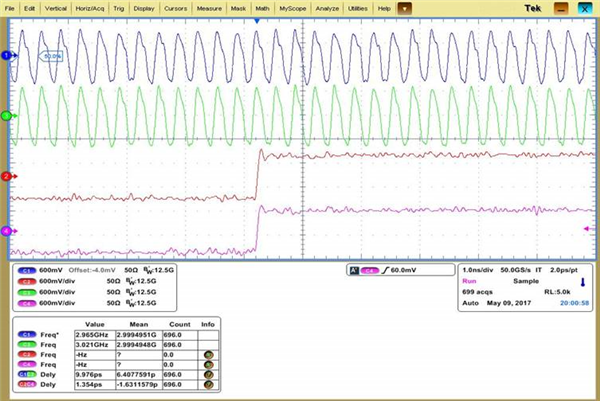Screen dimensions: 600x401
Task: Click the Run acquisition status text
Action: point(469,281)
